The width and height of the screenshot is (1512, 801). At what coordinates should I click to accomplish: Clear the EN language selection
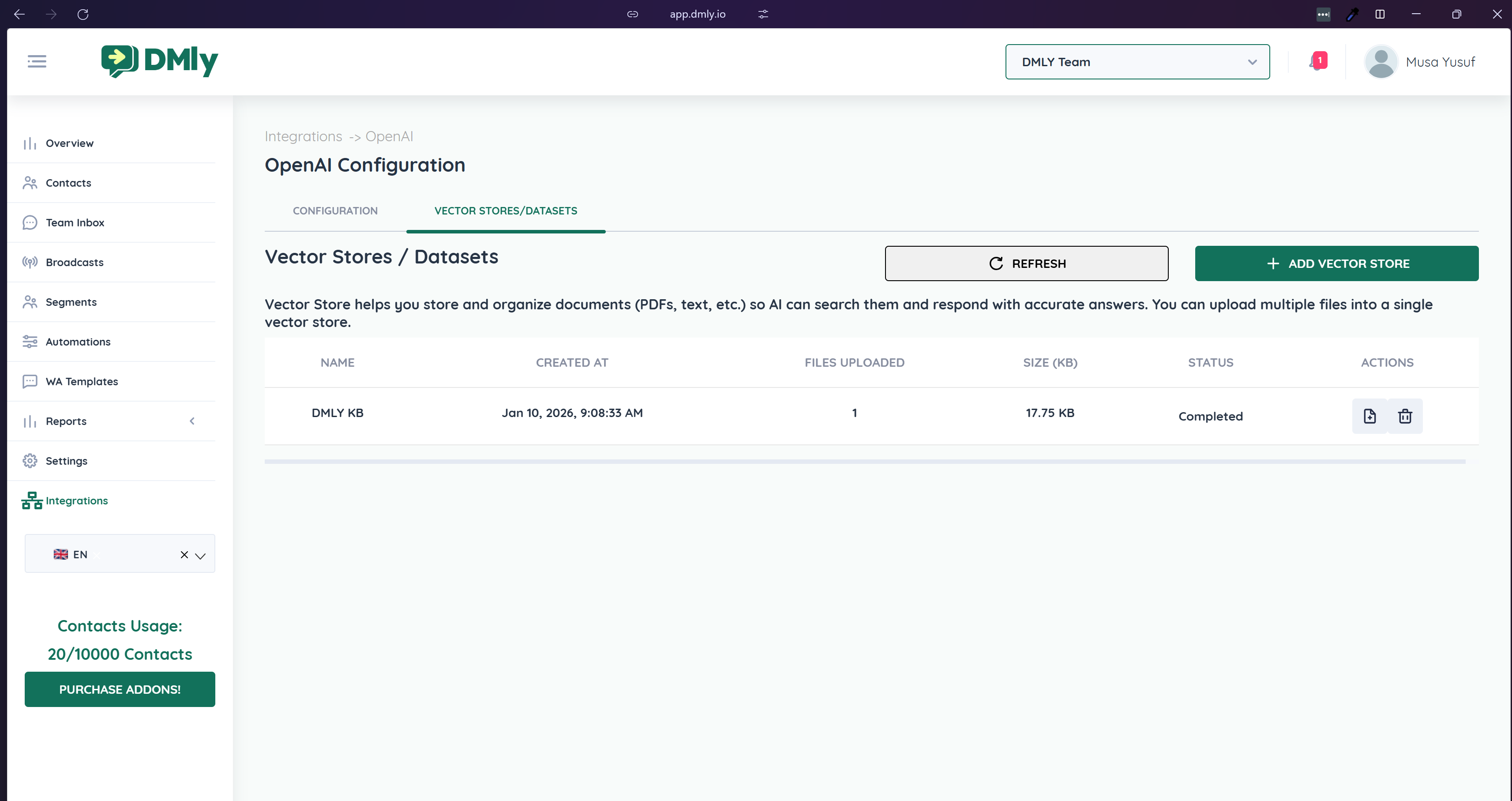coord(184,555)
